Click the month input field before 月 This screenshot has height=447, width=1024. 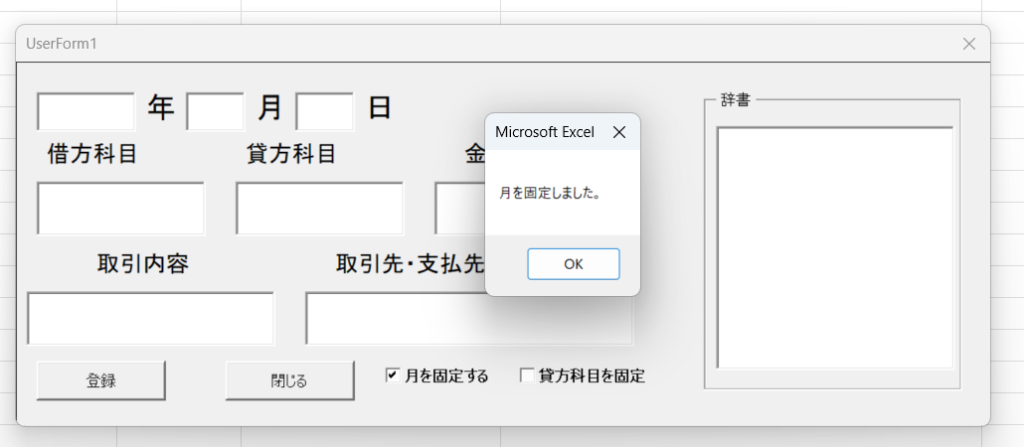point(216,111)
